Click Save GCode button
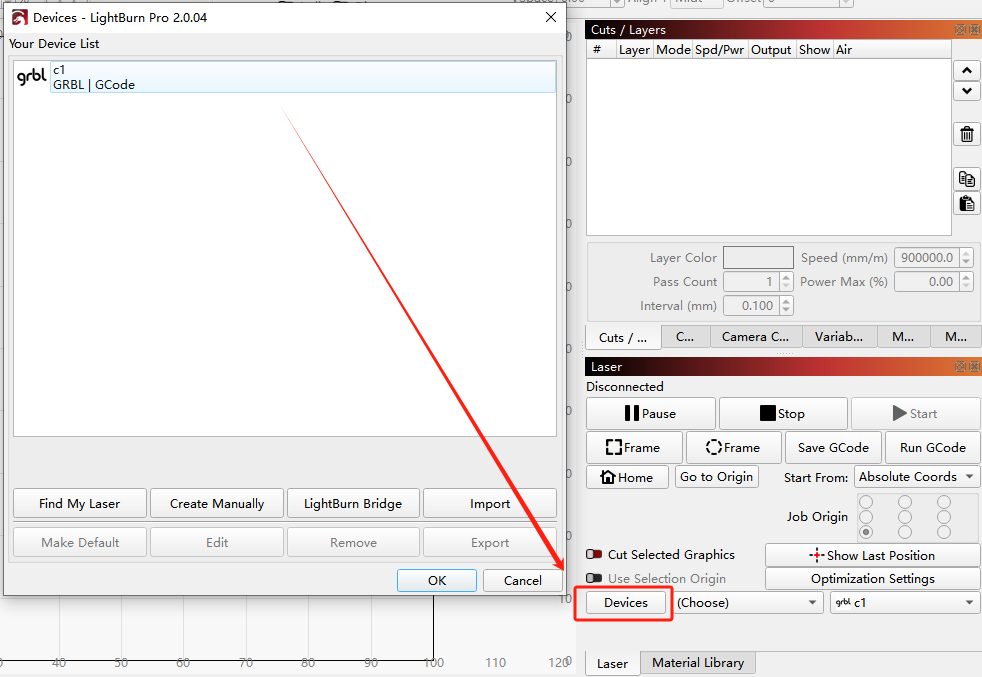The height and width of the screenshot is (677, 982). coord(833,447)
